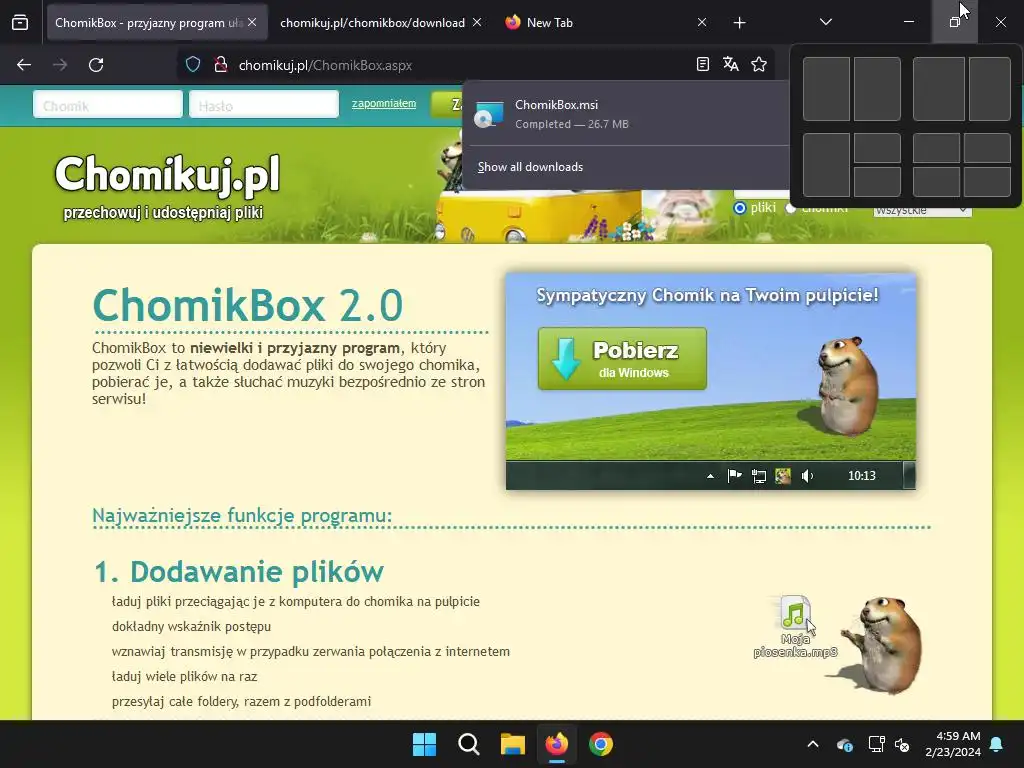1024x768 pixels.
Task: Focus the Chomik username field
Action: click(108, 104)
